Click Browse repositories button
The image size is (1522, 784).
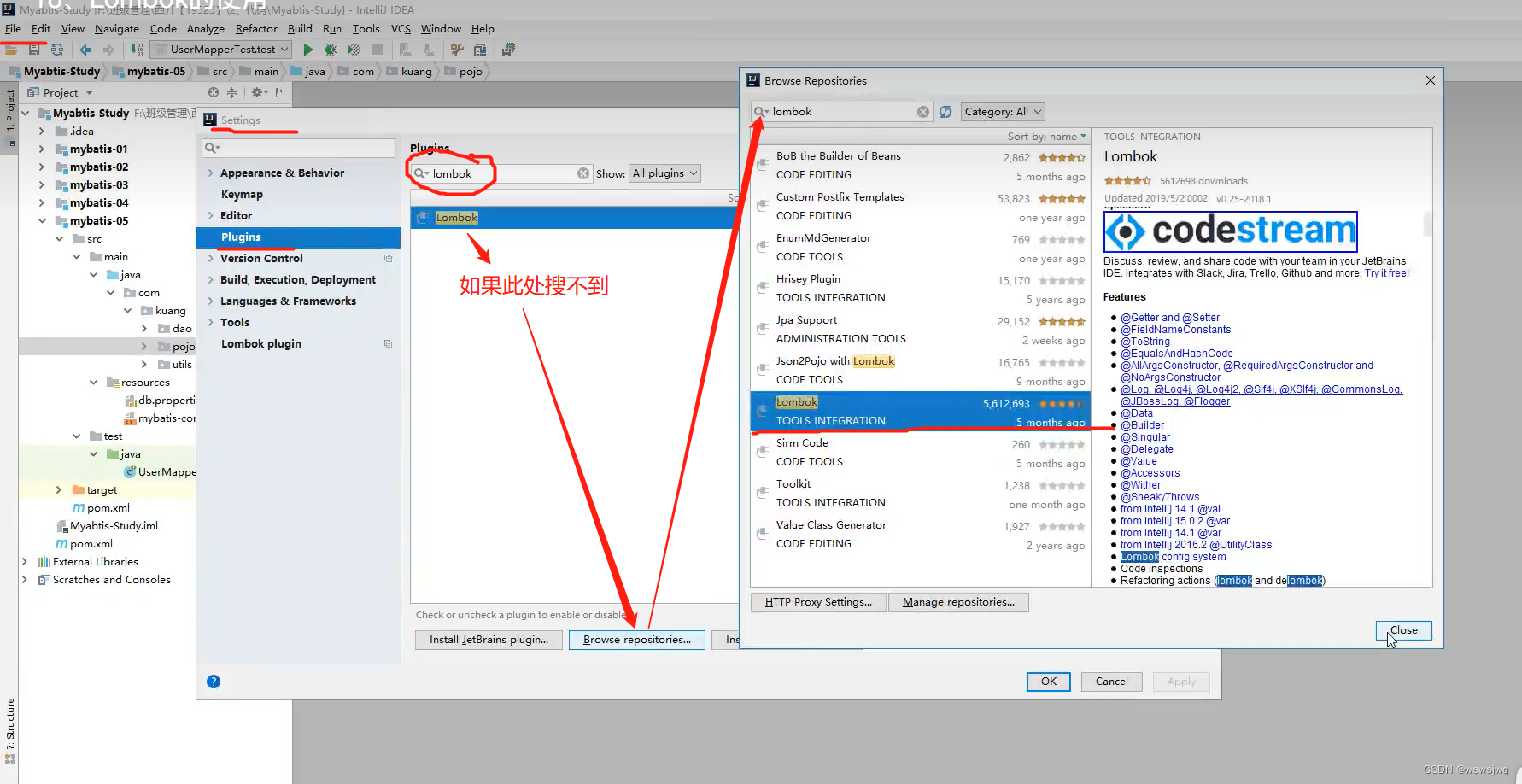[x=636, y=639]
